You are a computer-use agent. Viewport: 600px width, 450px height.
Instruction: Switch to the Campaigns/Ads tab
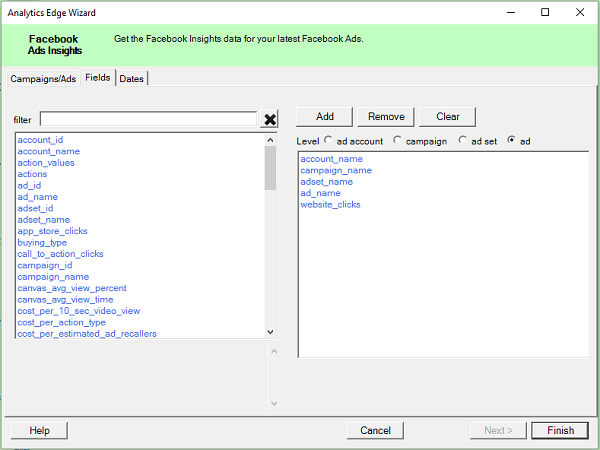tap(43, 78)
